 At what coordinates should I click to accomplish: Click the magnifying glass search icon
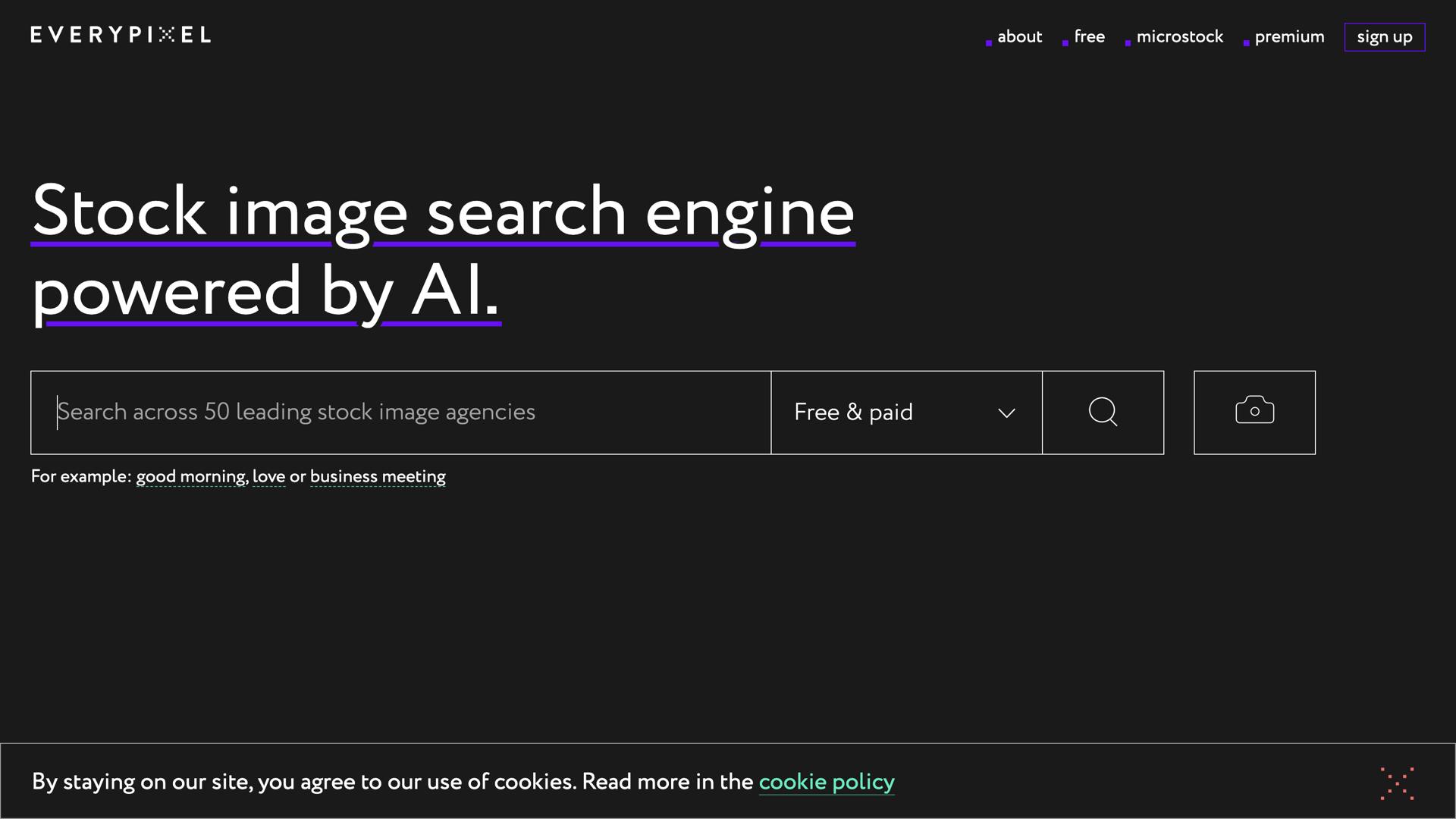pos(1103,413)
